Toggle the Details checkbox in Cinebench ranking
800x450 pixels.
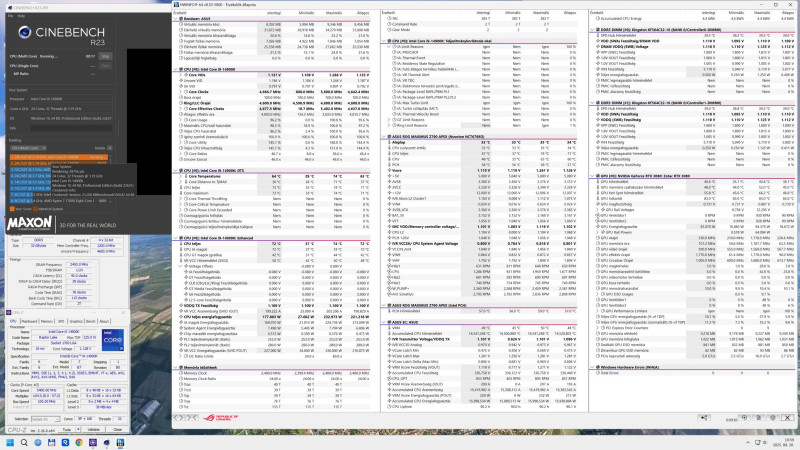[x=110, y=148]
